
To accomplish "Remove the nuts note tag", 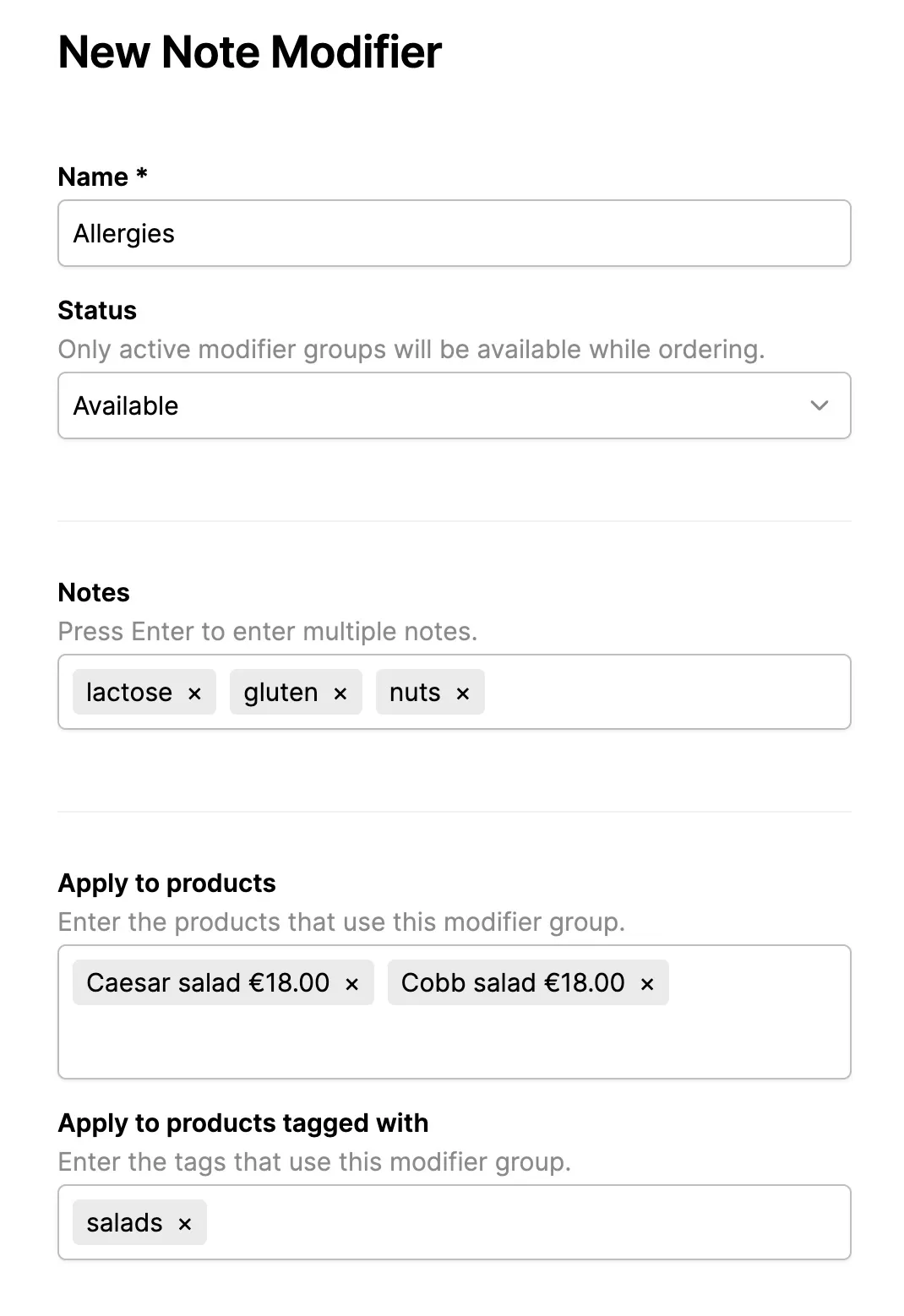I will click(463, 692).
